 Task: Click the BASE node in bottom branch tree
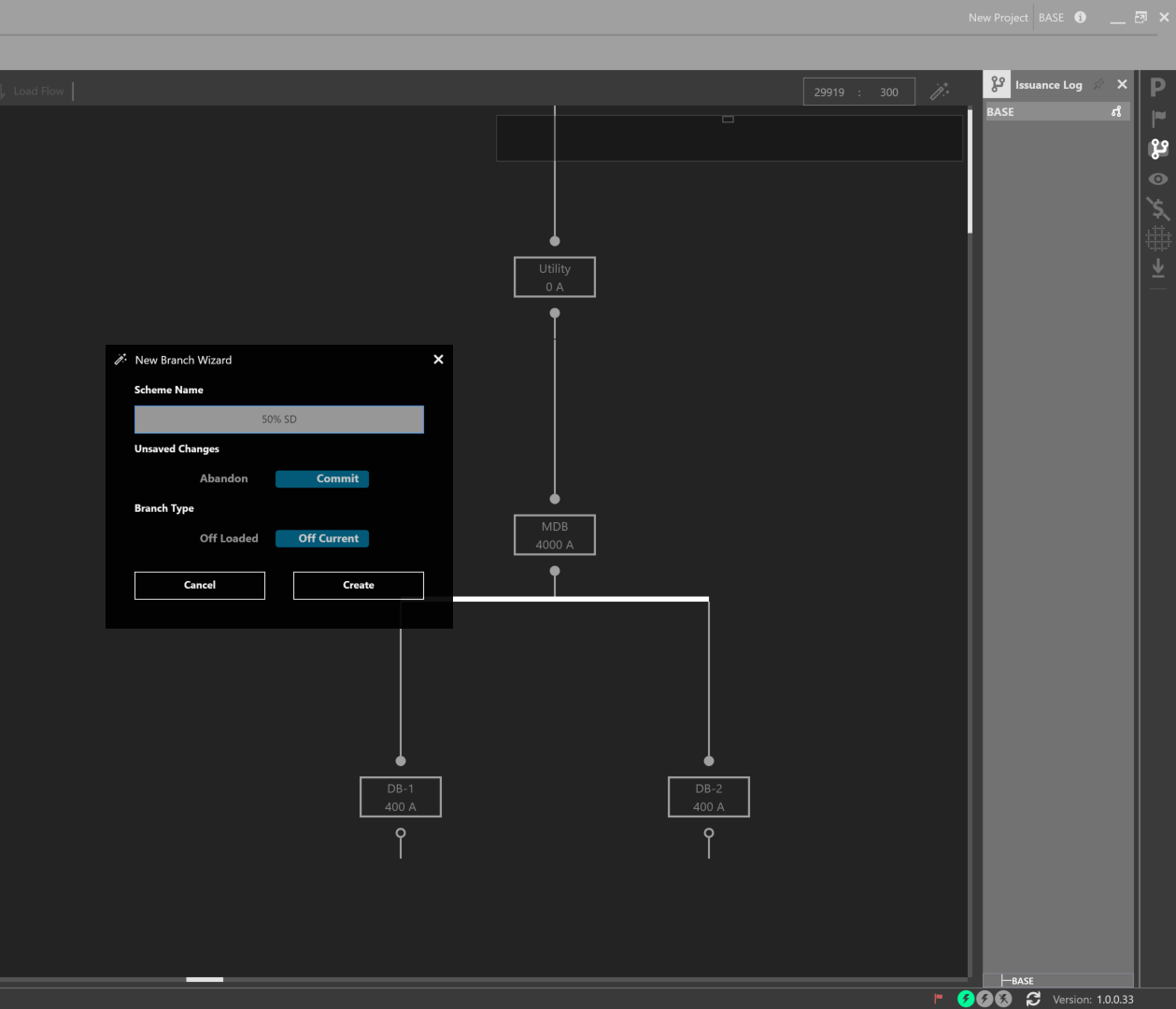[1022, 981]
